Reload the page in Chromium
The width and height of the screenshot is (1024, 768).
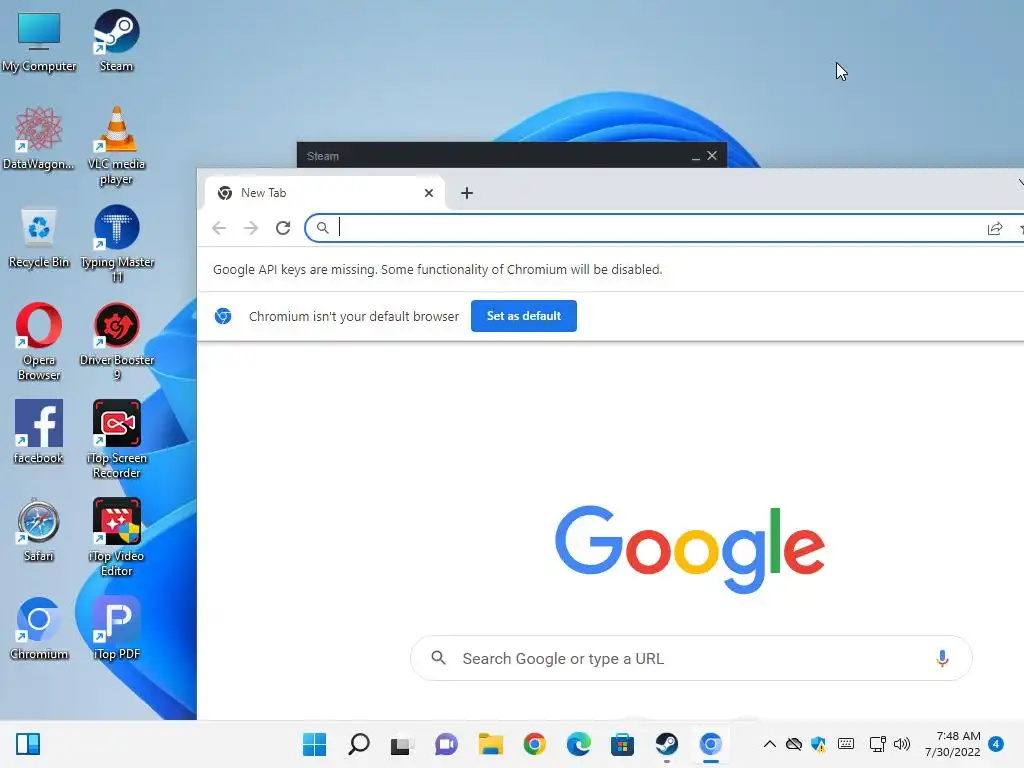(x=283, y=228)
